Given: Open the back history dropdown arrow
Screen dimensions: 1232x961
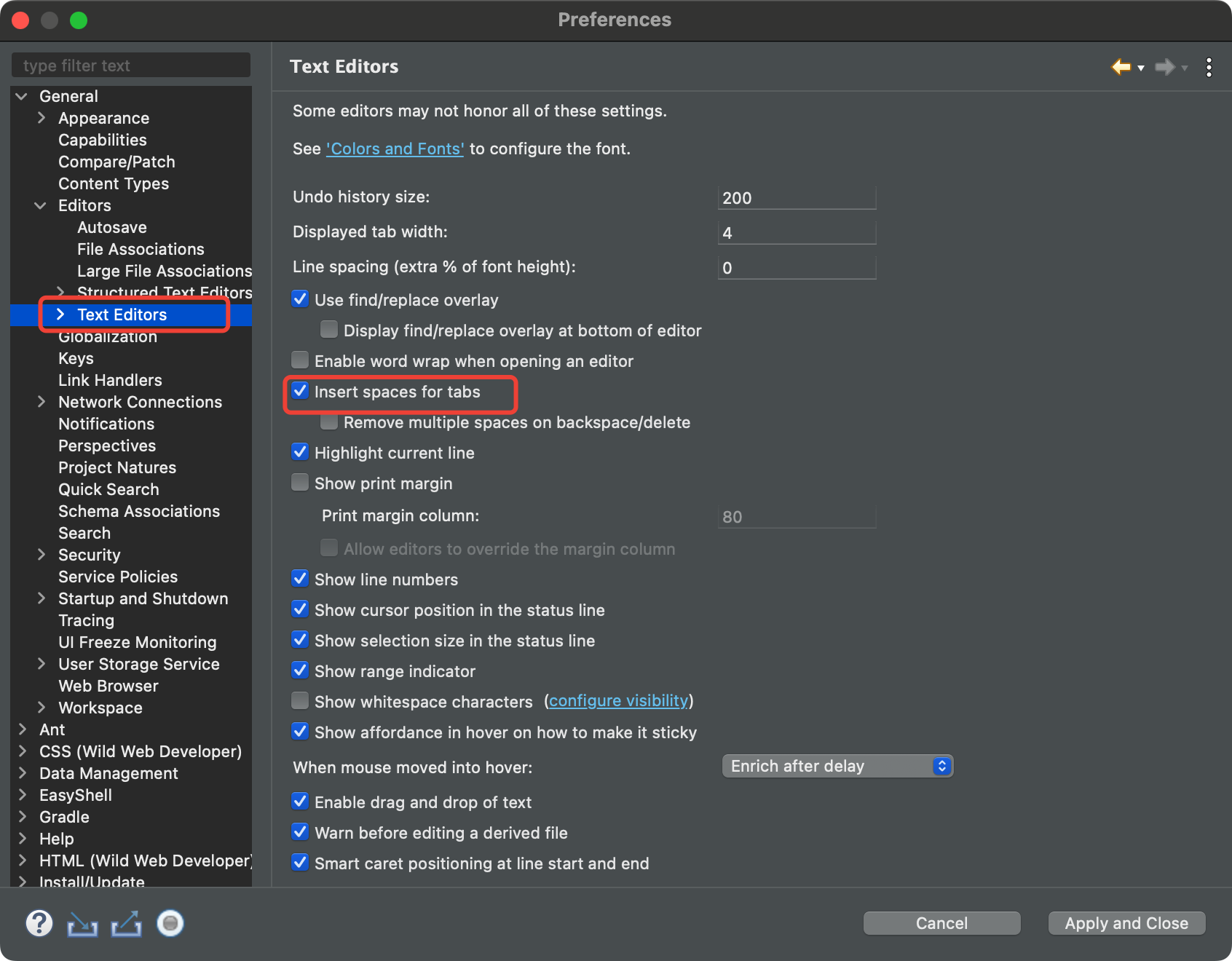Looking at the screenshot, I should (1141, 68).
